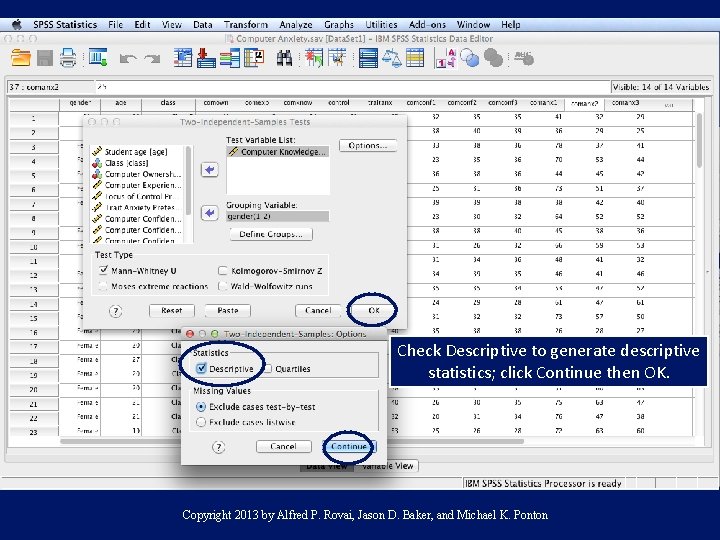Viewport: 720px width, 540px height.
Task: Click arrow button beside Grouping Variable
Action: (x=210, y=213)
